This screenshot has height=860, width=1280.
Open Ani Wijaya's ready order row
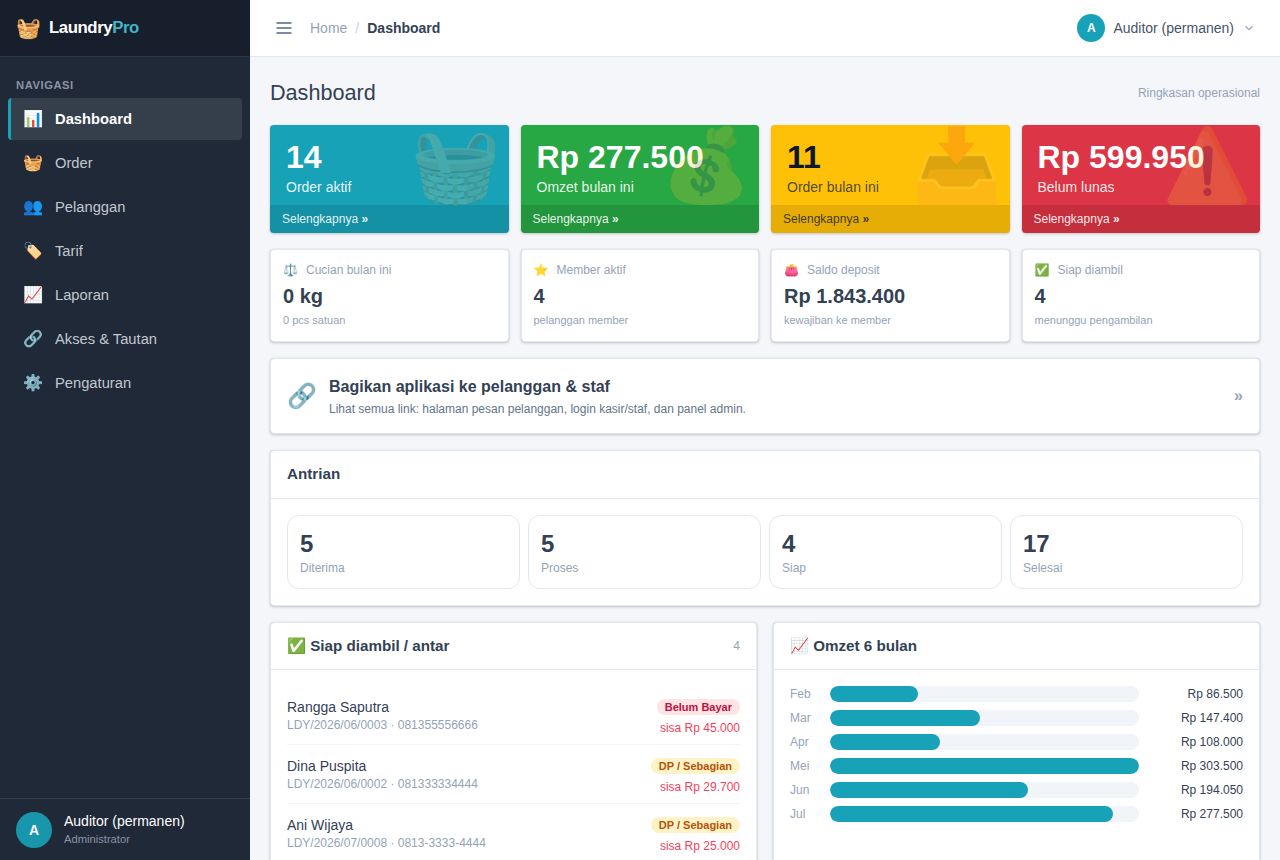pyautogui.click(x=513, y=834)
